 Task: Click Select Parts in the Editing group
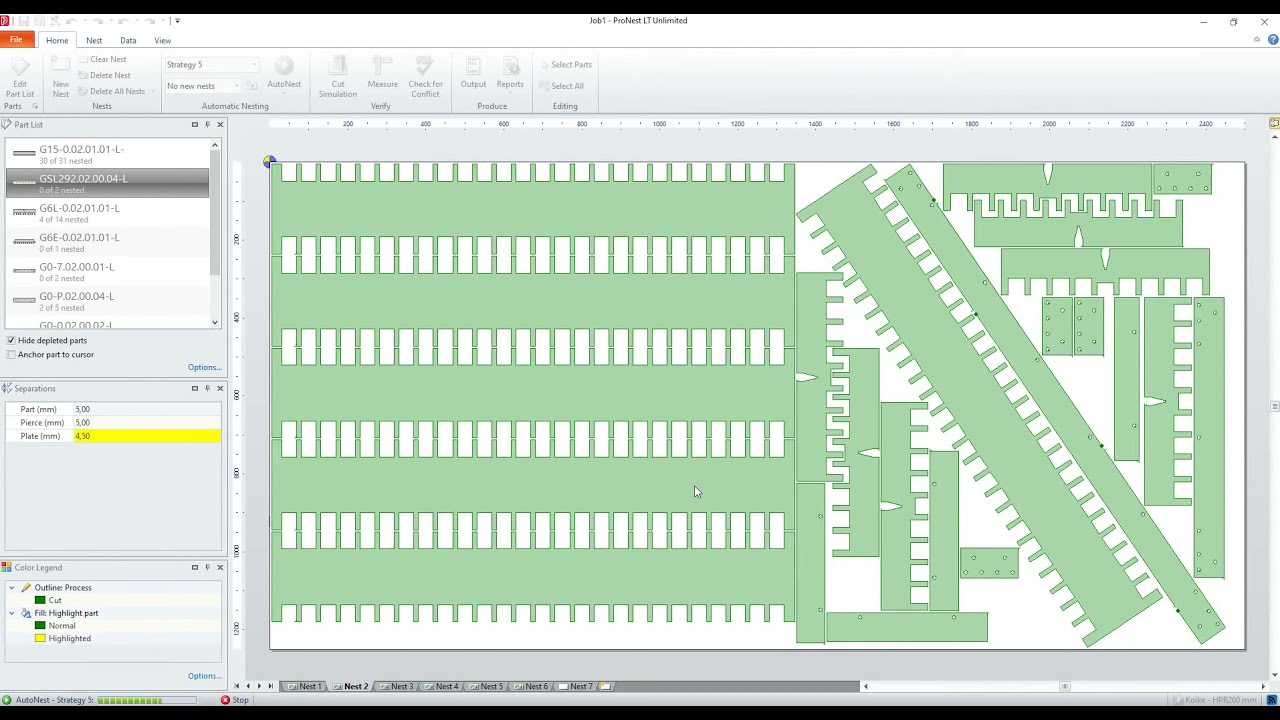pos(566,65)
